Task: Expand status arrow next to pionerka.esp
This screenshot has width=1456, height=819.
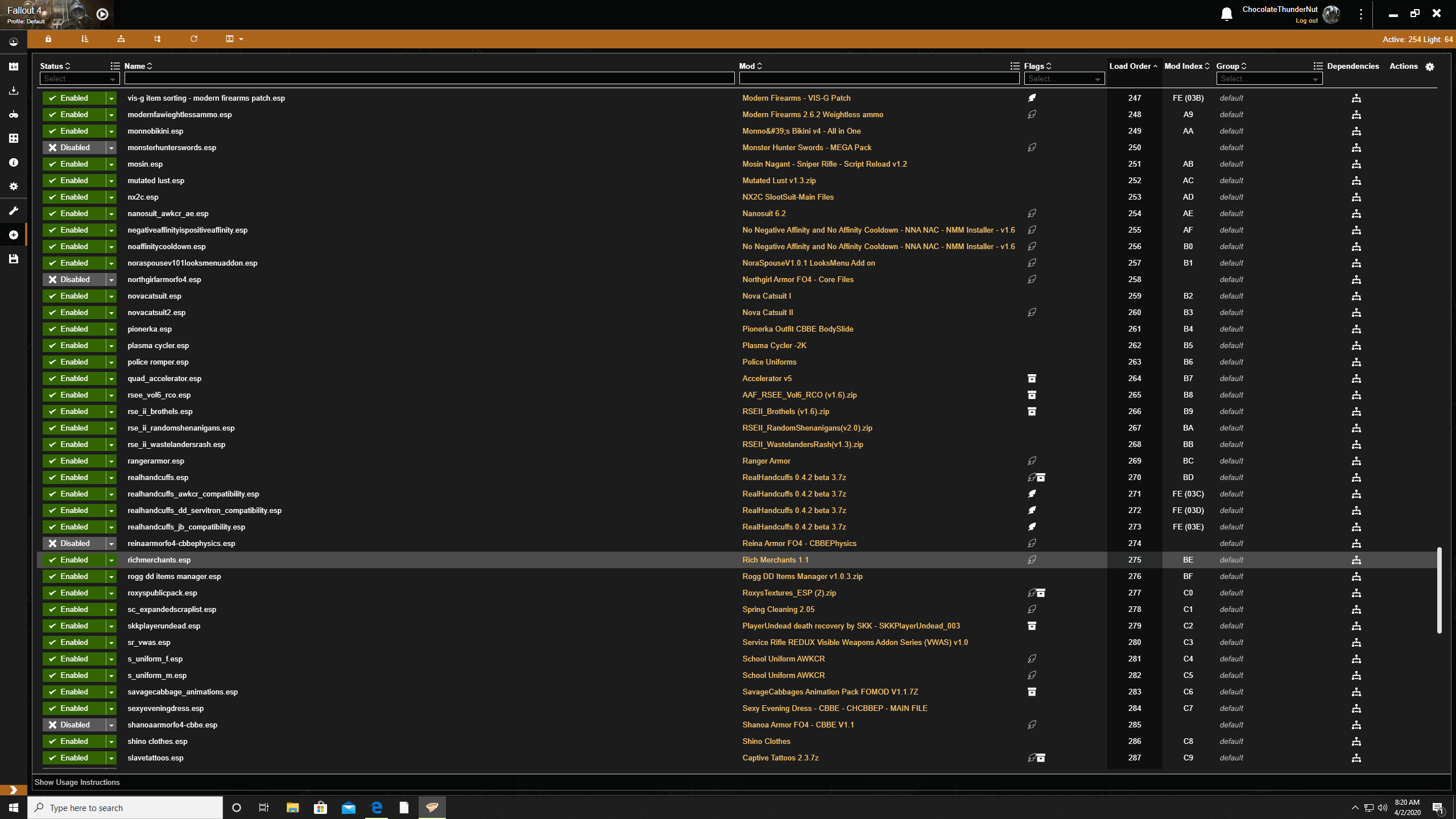Action: tap(111, 329)
